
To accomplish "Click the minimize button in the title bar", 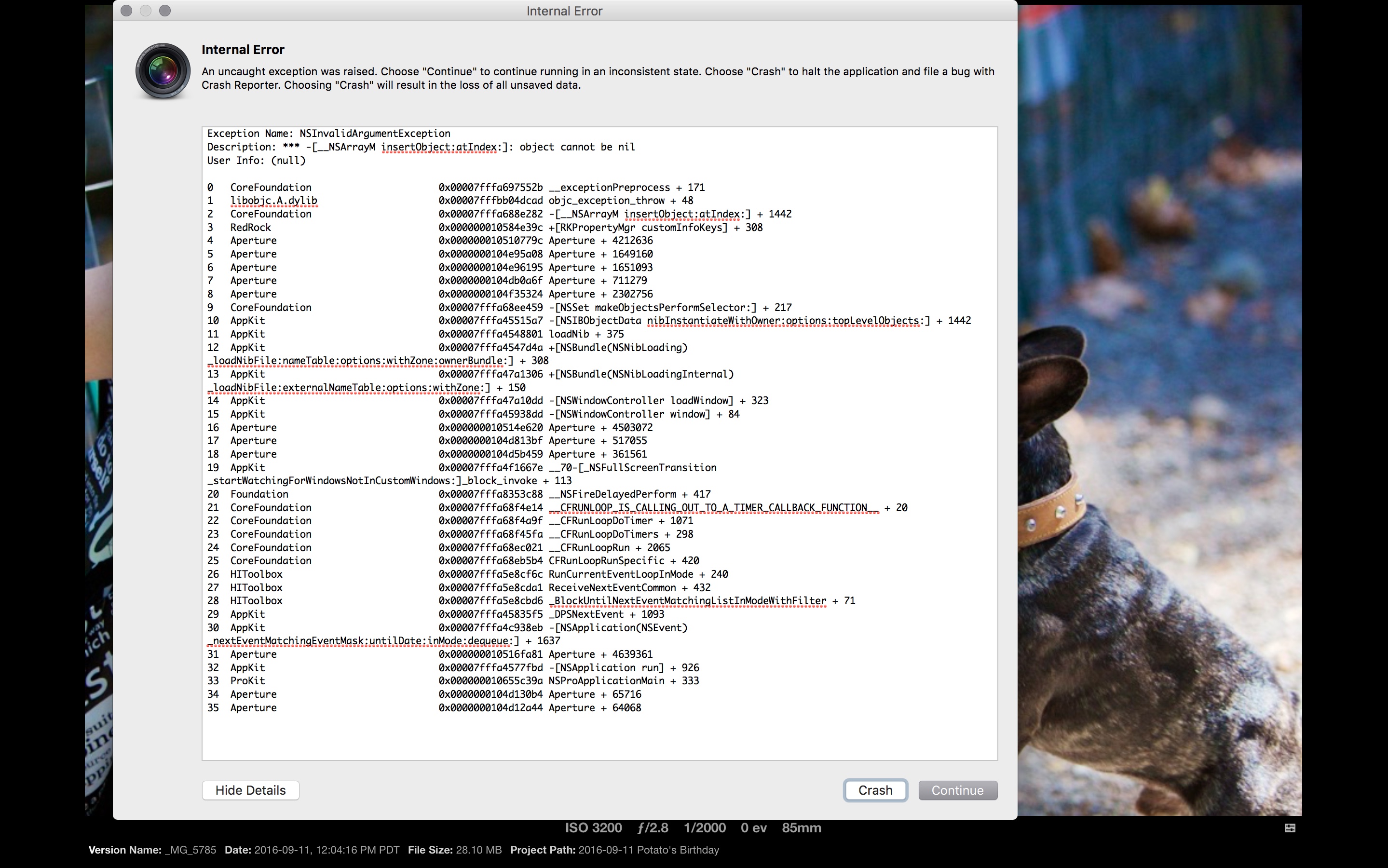I will 146,10.
